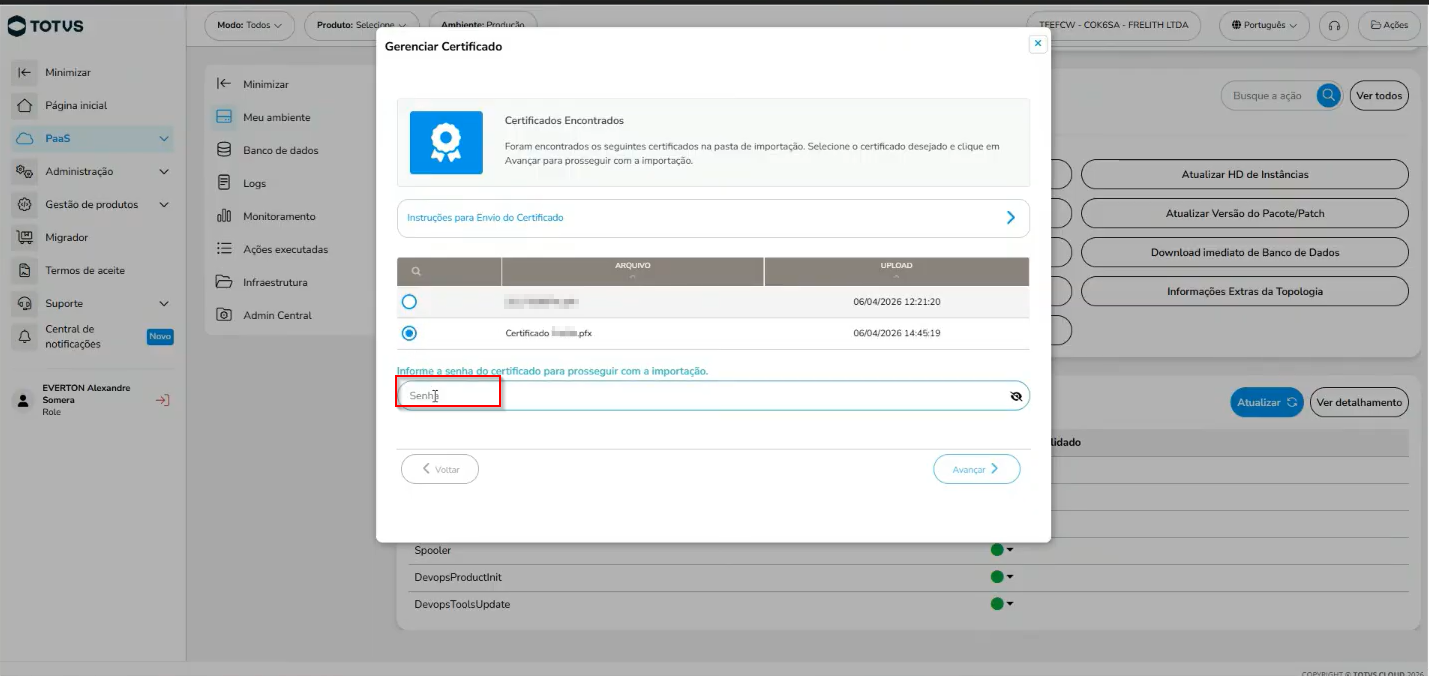1429x676 pixels.
Task: Click Download imediato de Banco de Dados
Action: tap(1245, 252)
